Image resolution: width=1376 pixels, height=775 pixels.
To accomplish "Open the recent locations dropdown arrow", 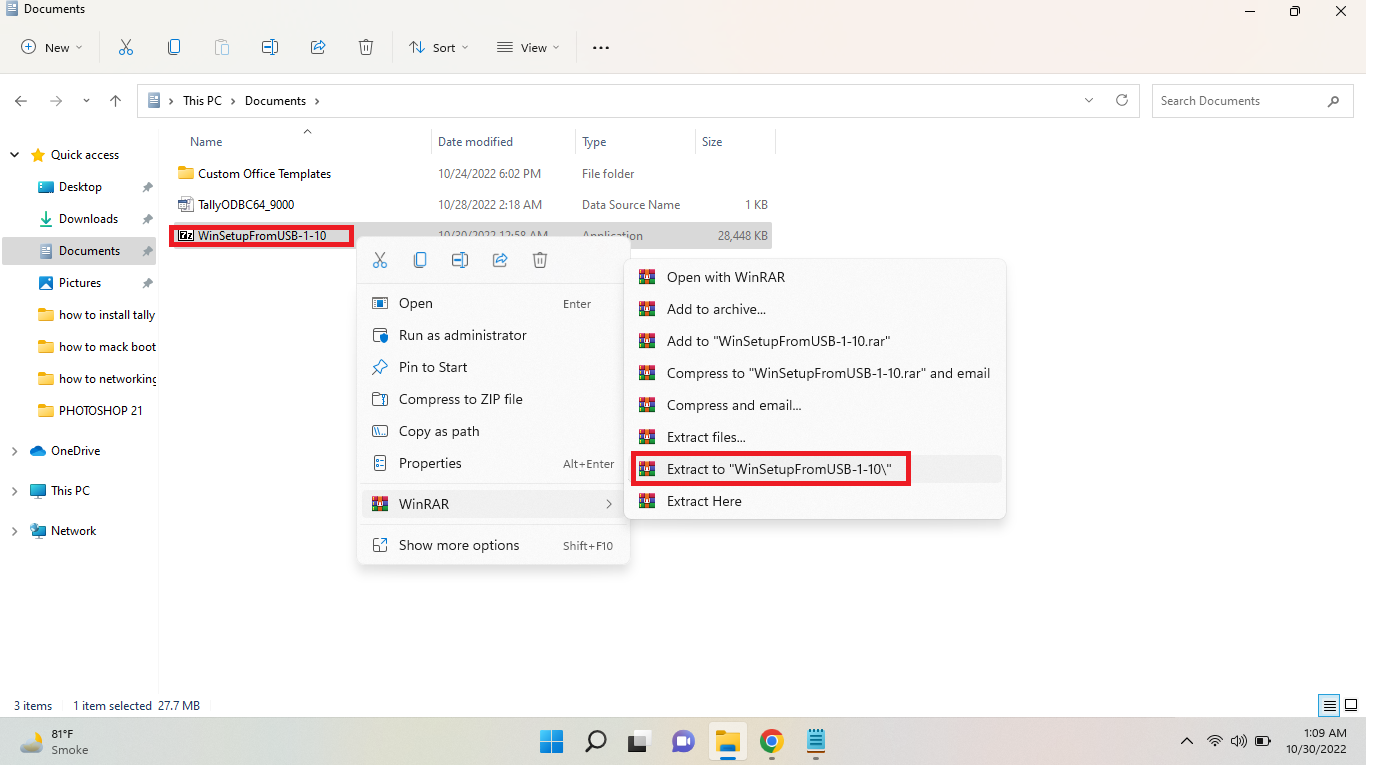I will pos(86,101).
